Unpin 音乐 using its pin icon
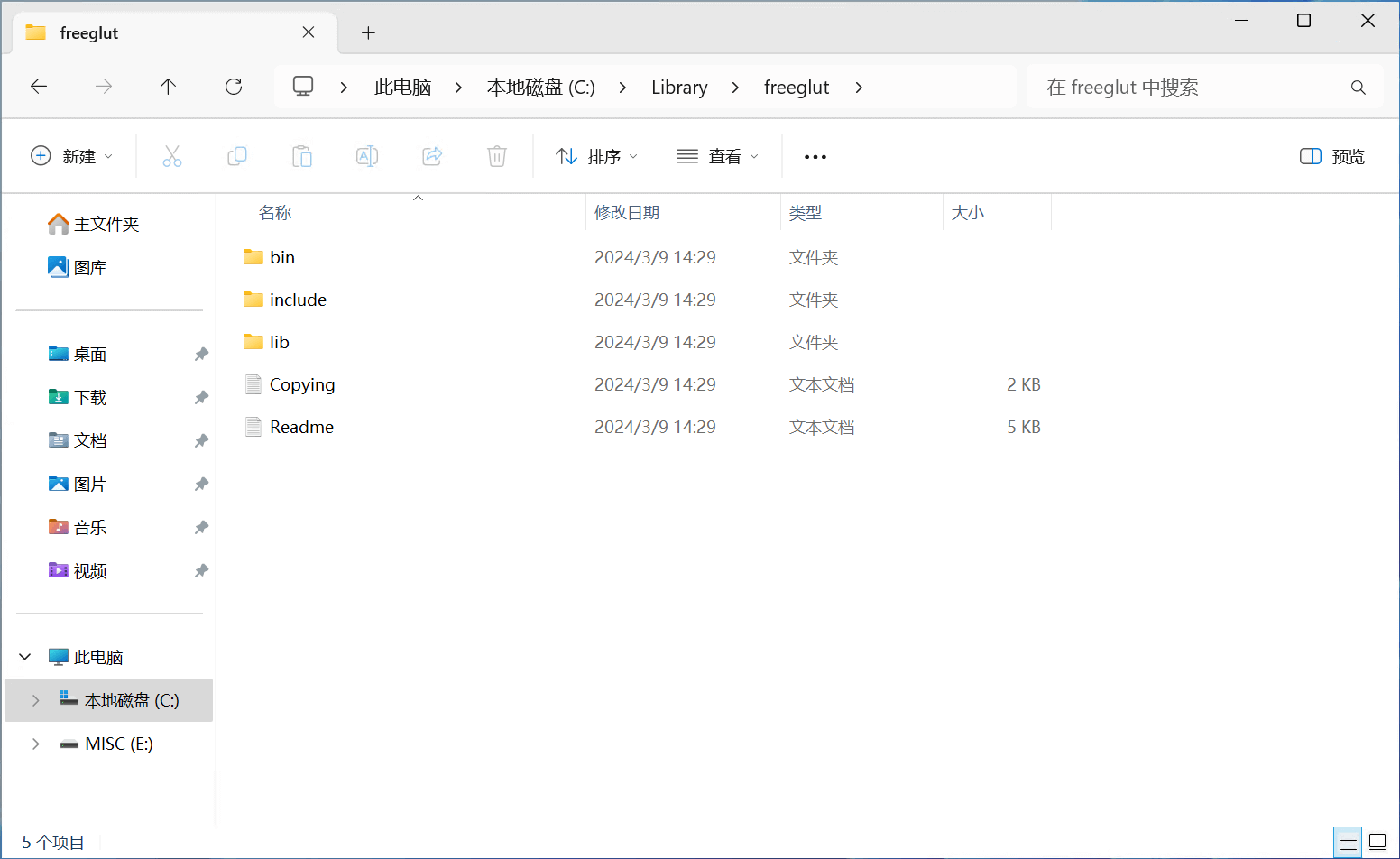Screen dimensions: 1400x859 pos(201,528)
